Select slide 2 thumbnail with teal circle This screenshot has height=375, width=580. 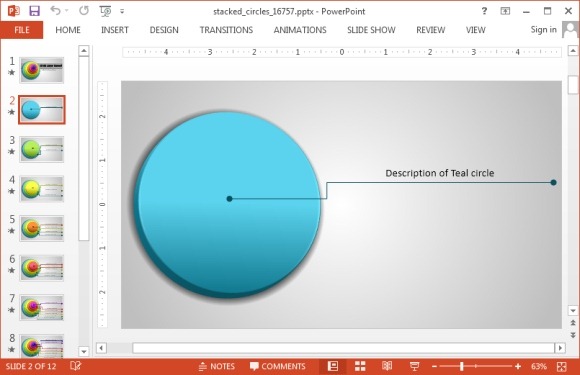(x=42, y=109)
